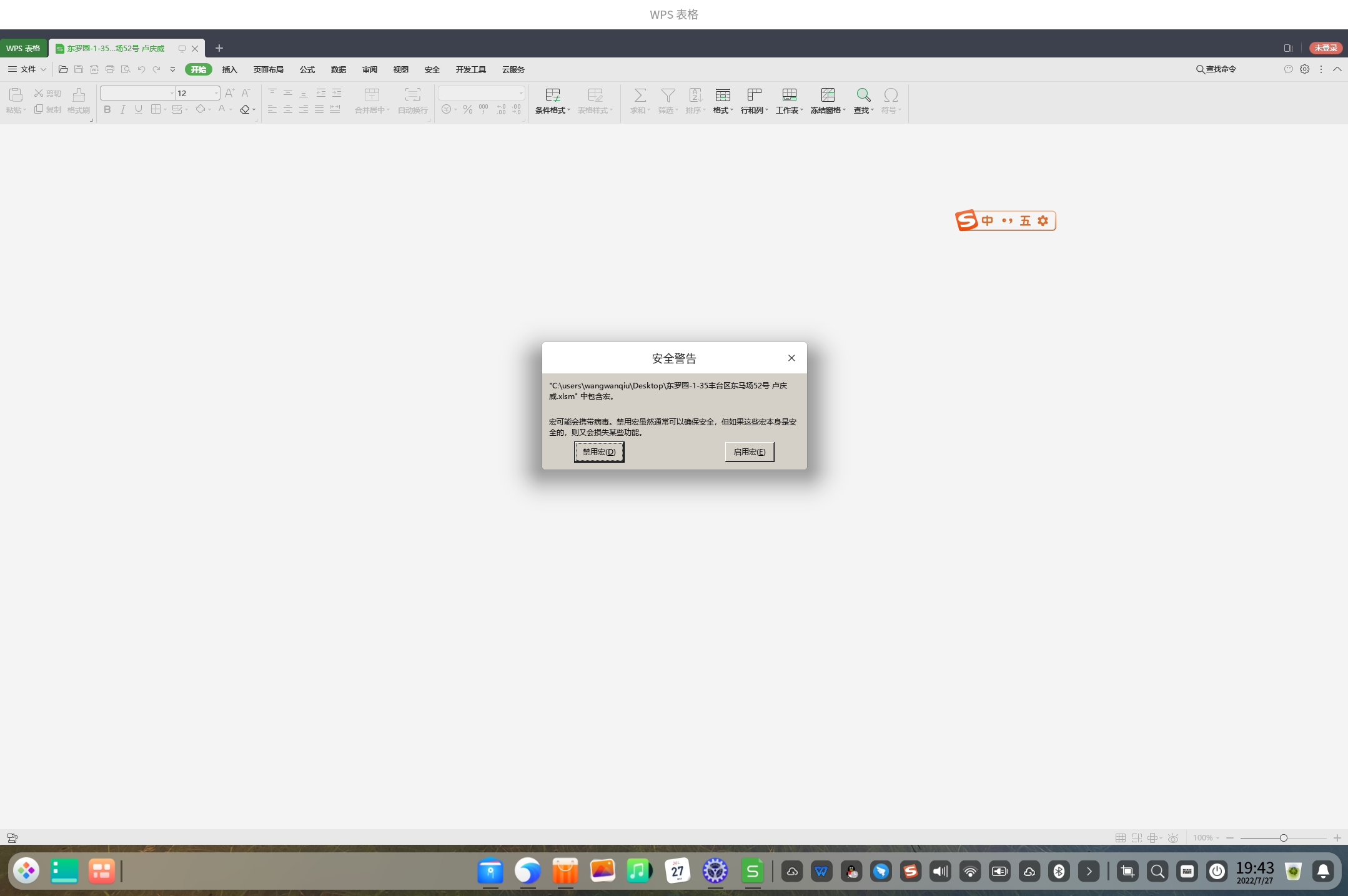Open the 文件 menu dropdown
The width and height of the screenshot is (1348, 896).
(27, 69)
